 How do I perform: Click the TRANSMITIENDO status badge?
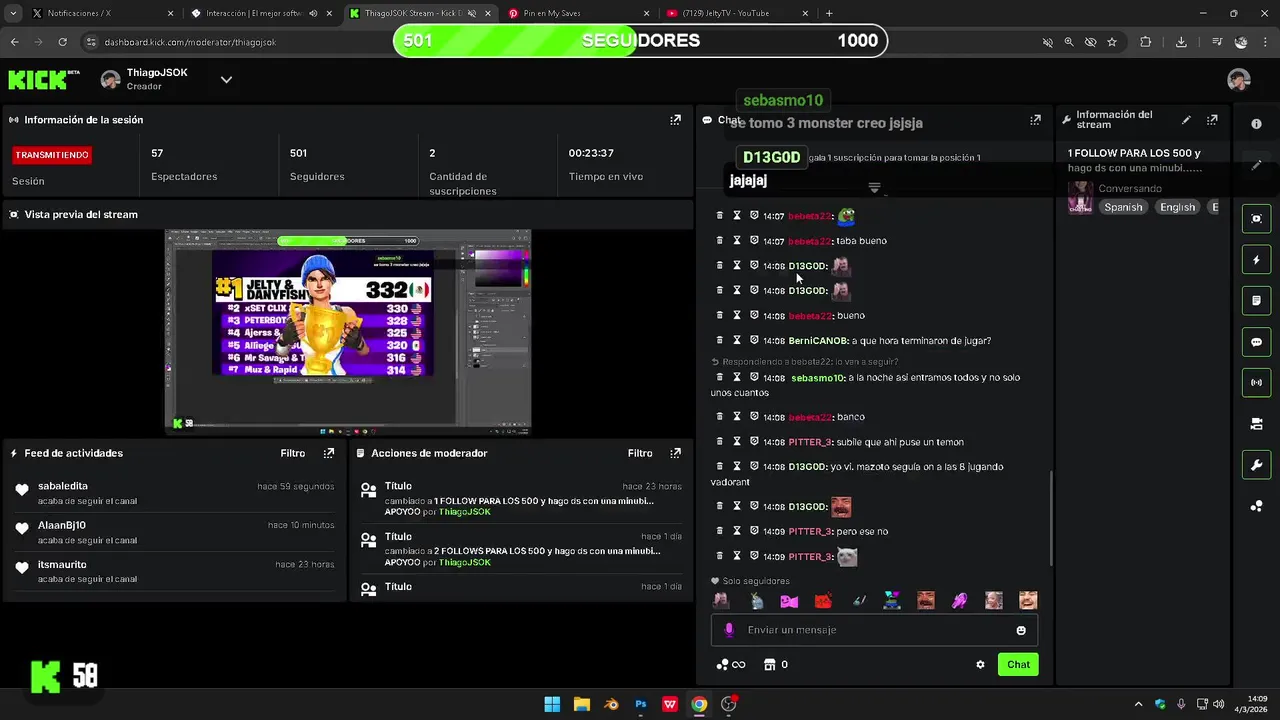click(x=52, y=155)
